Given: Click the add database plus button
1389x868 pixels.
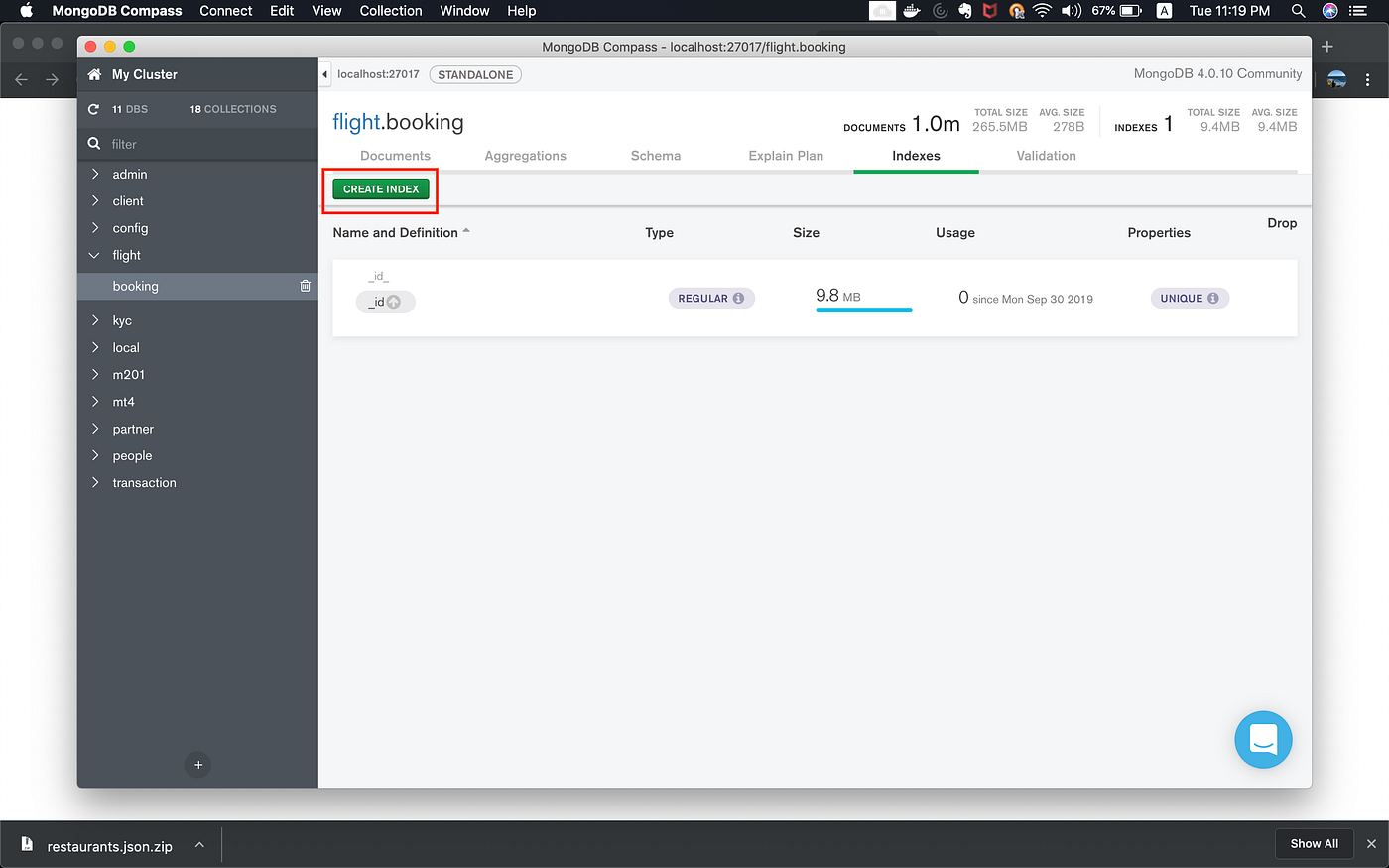Looking at the screenshot, I should coord(197,765).
